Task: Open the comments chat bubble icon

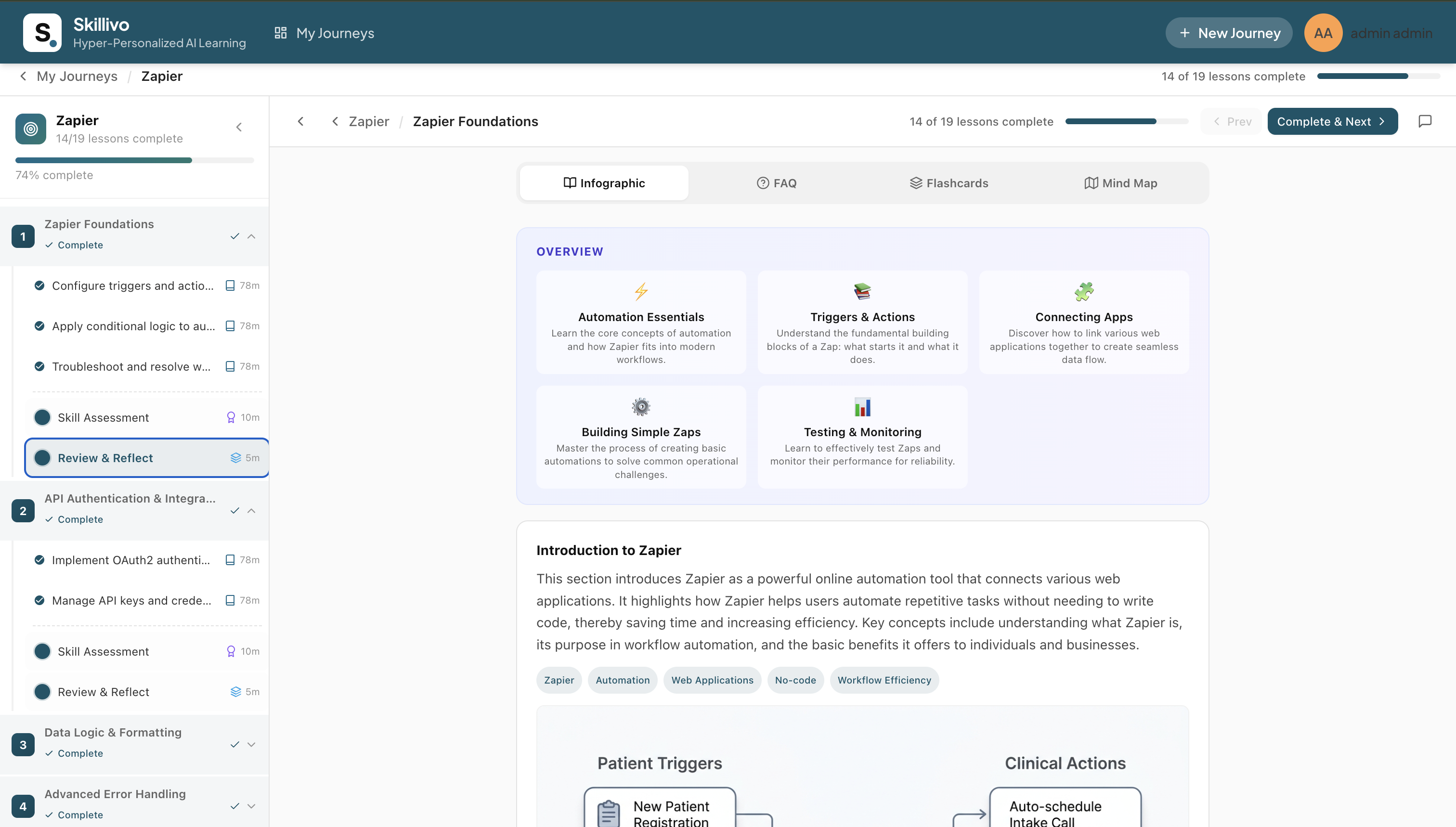Action: pyautogui.click(x=1425, y=121)
